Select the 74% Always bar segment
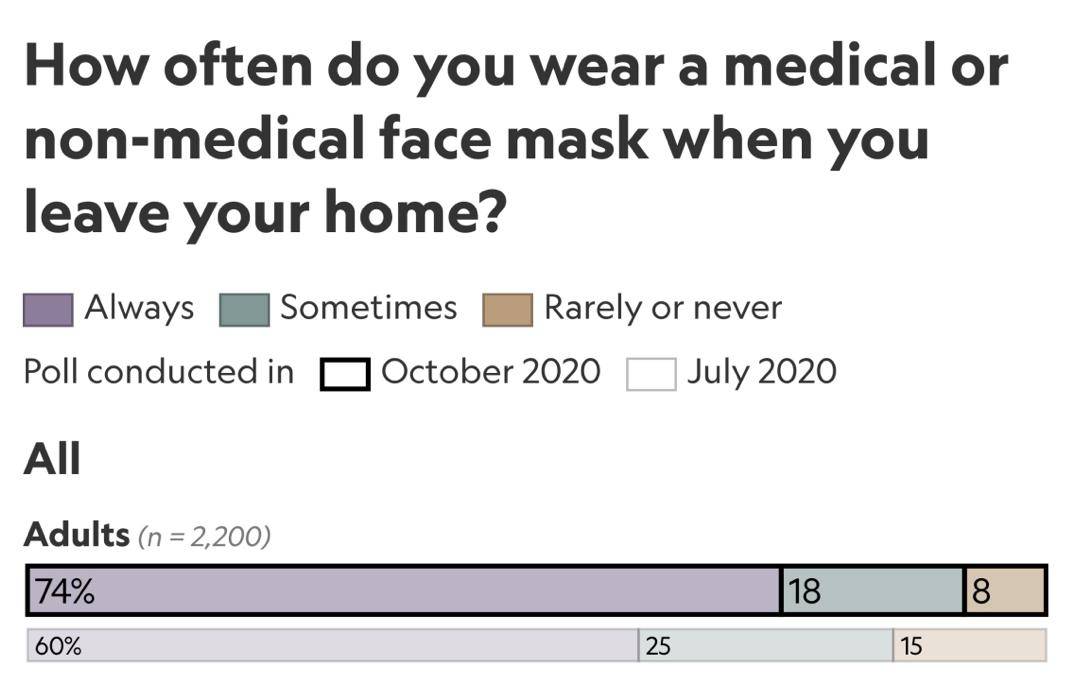The image size is (1076, 684). click(404, 590)
